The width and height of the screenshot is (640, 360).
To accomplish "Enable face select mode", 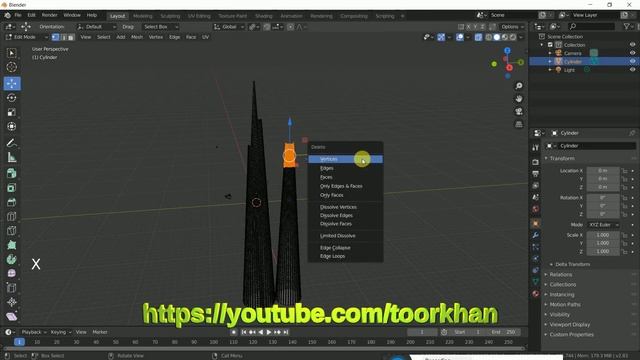I will 71,37.
